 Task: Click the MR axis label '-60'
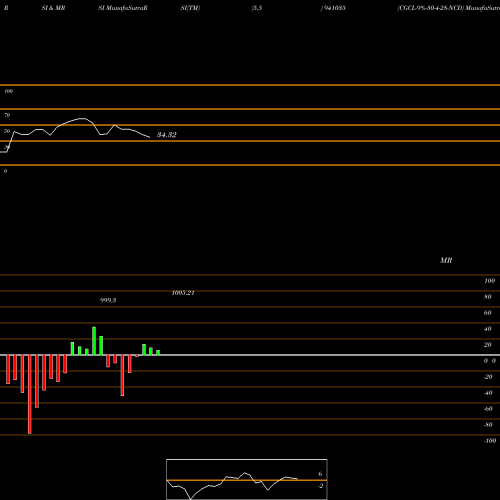point(488,409)
